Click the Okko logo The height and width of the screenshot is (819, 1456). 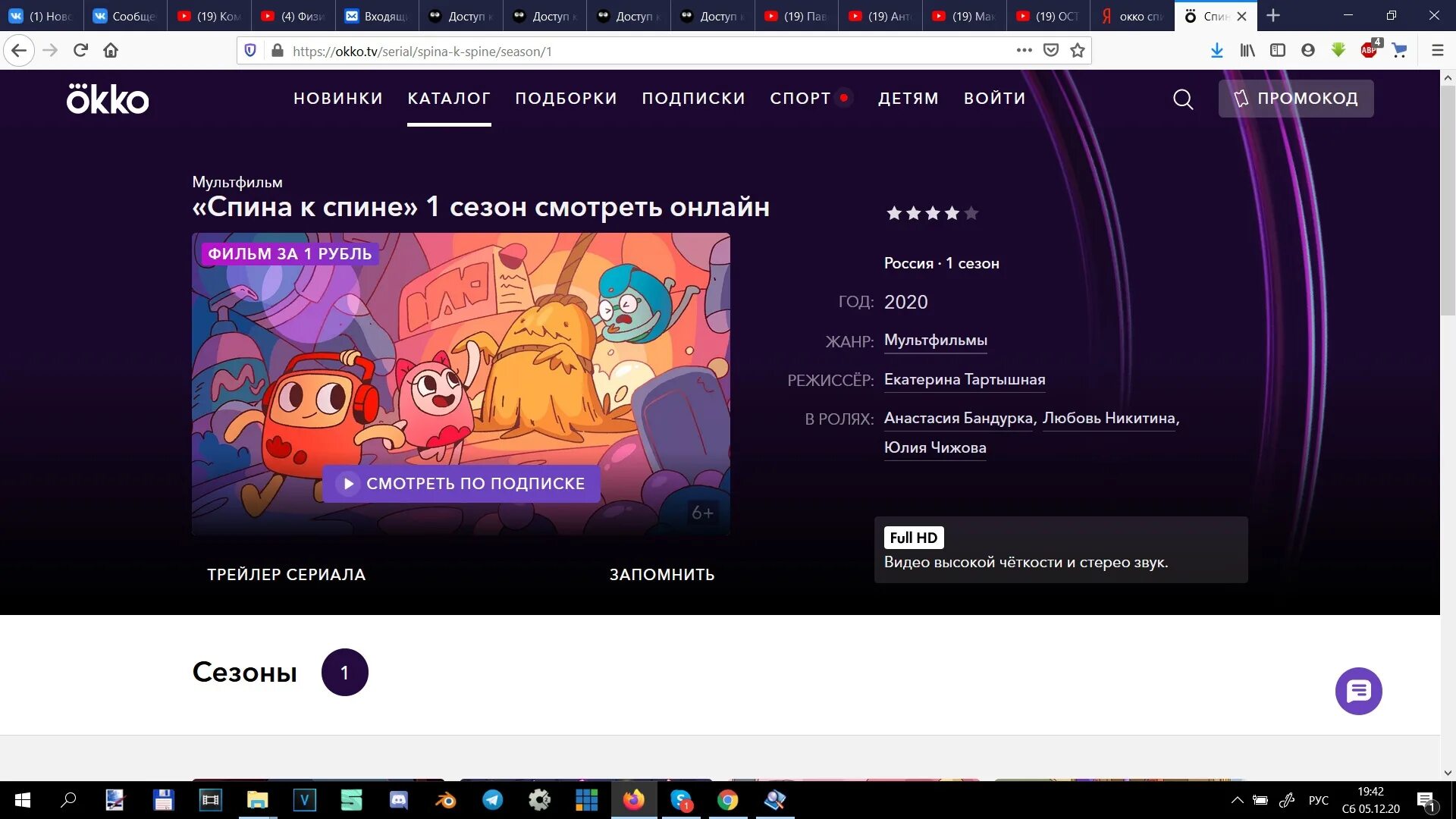(x=107, y=99)
